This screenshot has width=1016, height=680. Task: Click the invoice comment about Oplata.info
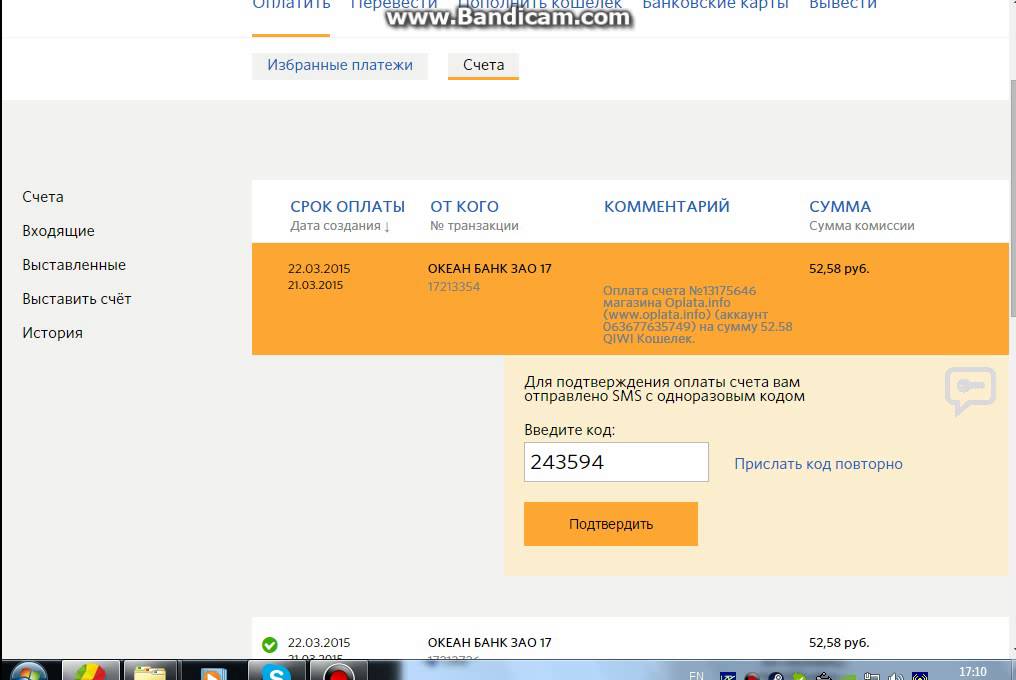point(697,314)
